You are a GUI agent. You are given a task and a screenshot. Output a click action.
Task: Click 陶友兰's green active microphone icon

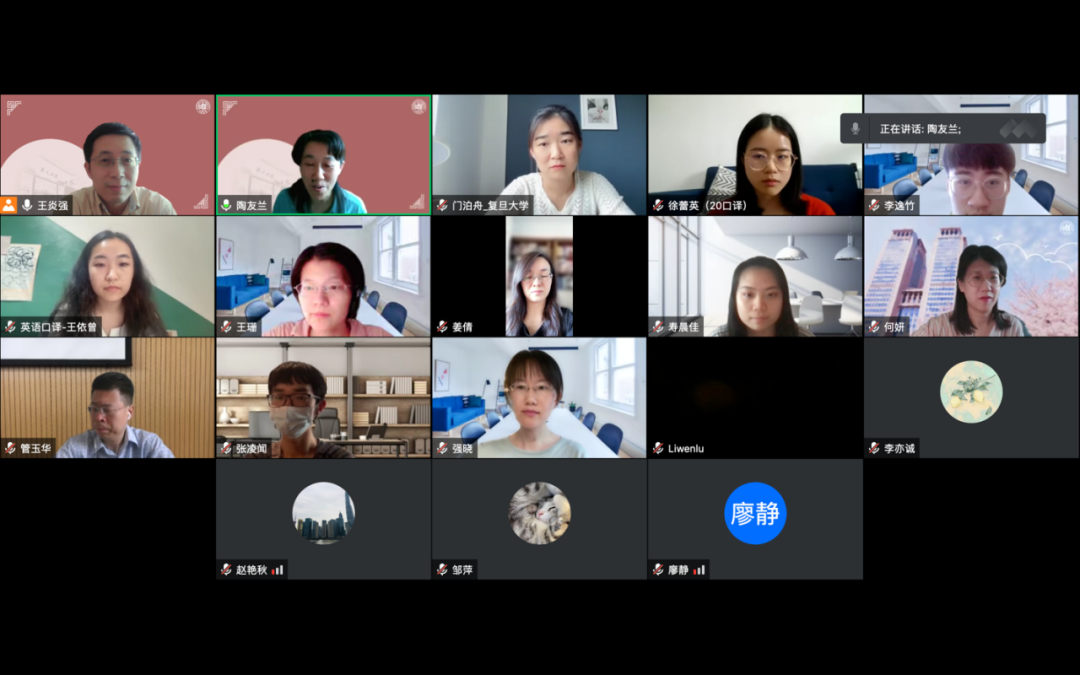coord(226,205)
